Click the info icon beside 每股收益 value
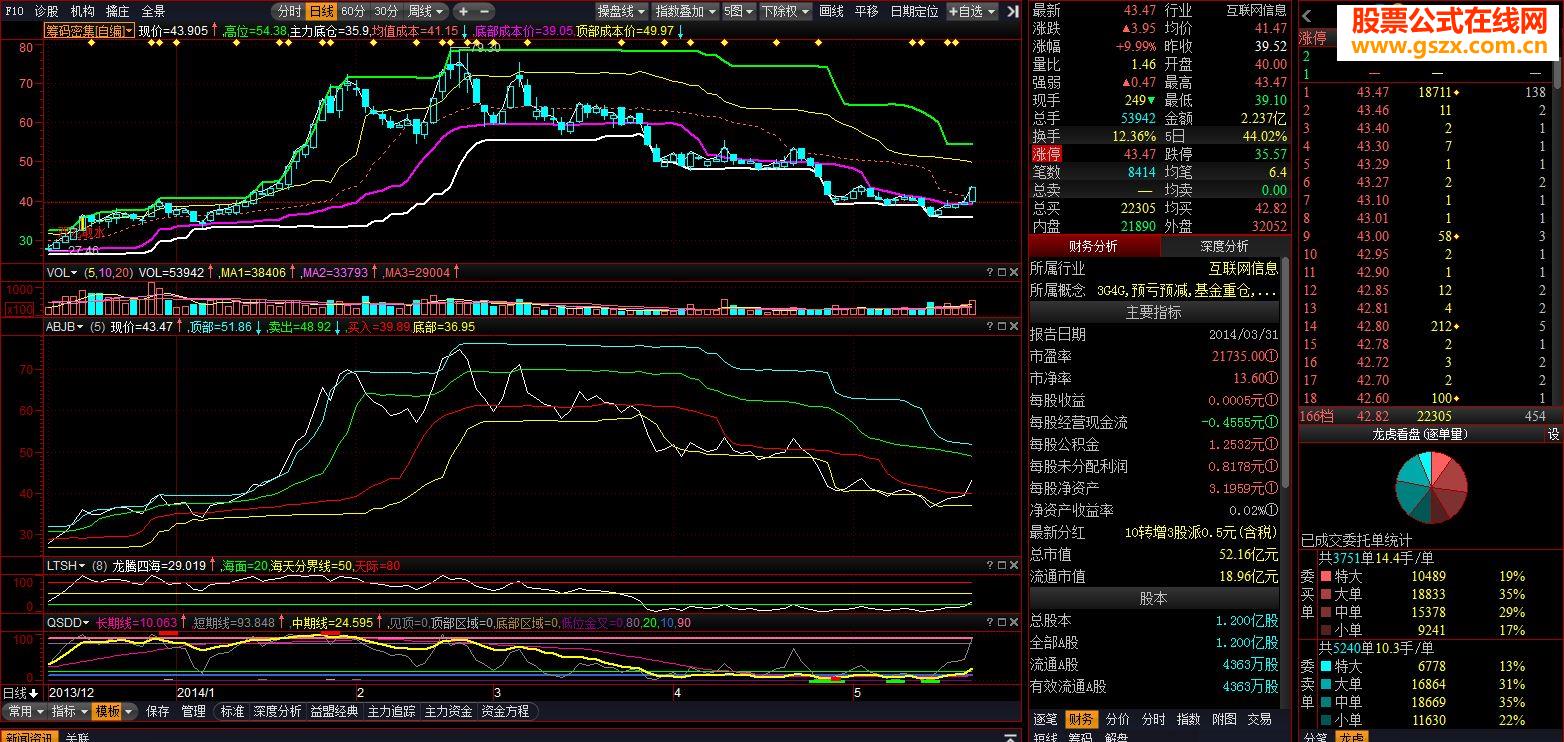 pos(1272,401)
